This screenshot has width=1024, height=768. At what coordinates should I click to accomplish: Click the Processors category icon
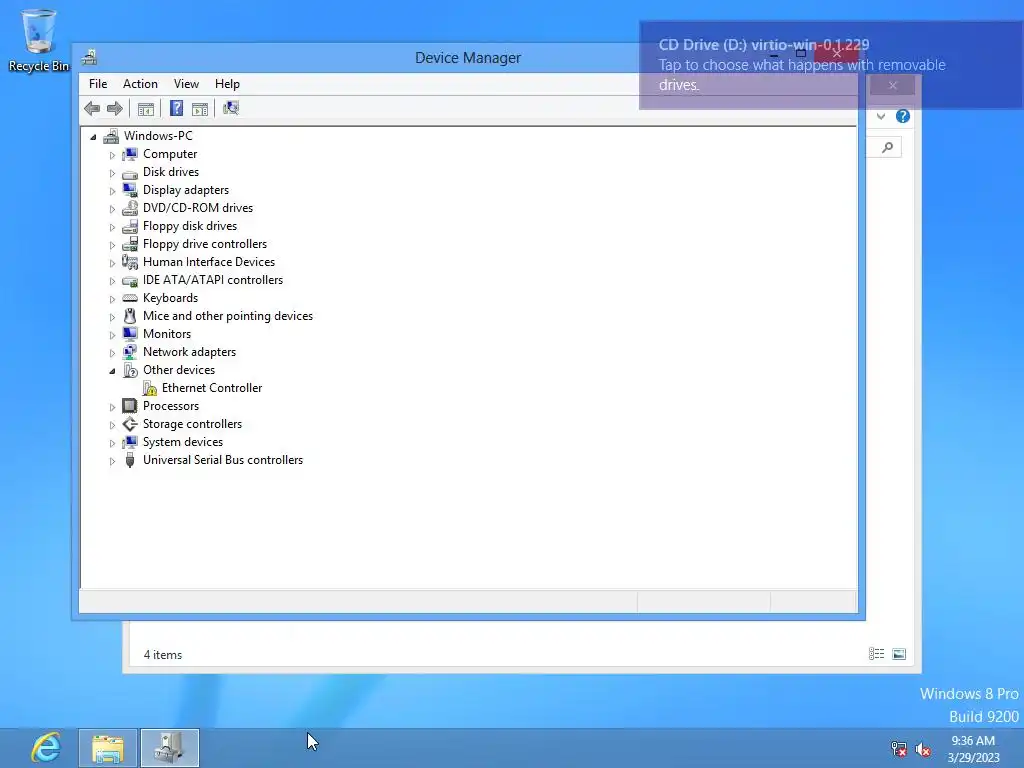tap(130, 406)
